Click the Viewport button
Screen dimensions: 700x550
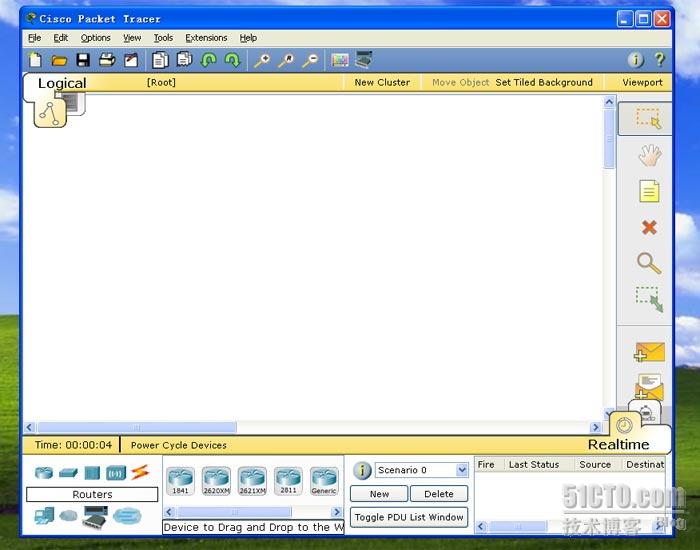point(642,83)
